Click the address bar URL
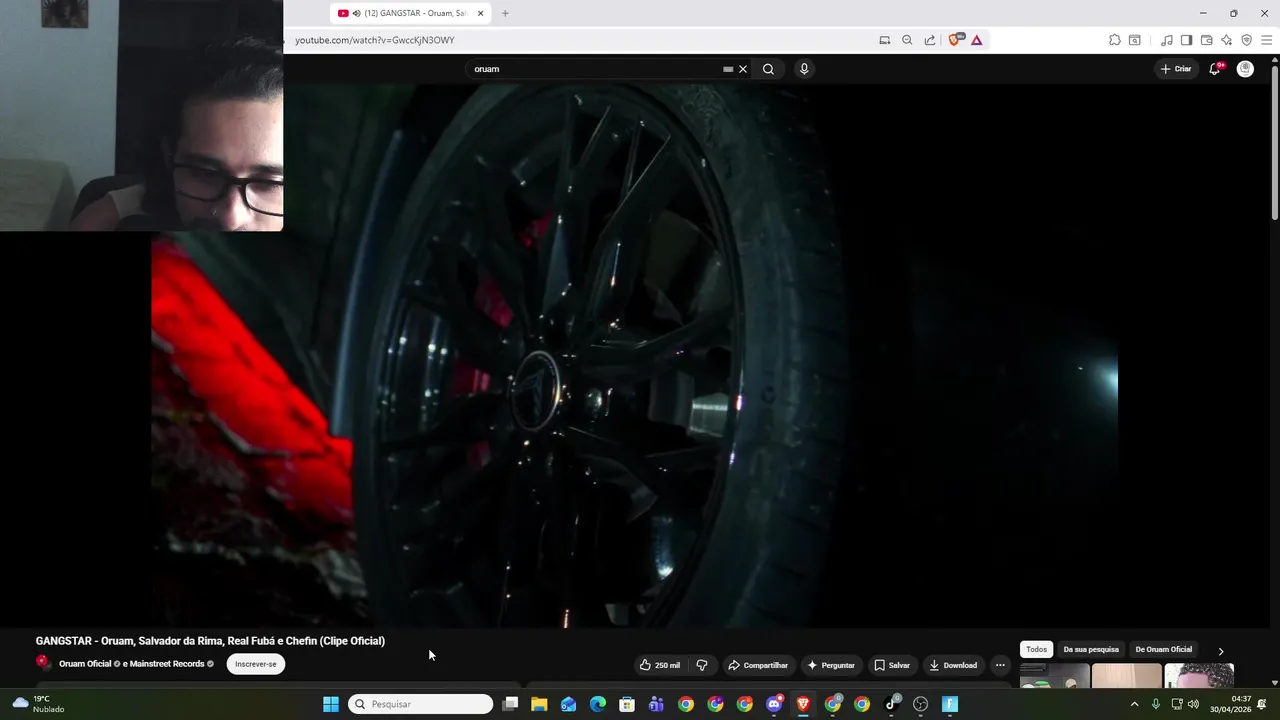Viewport: 1280px width, 720px height. [375, 40]
